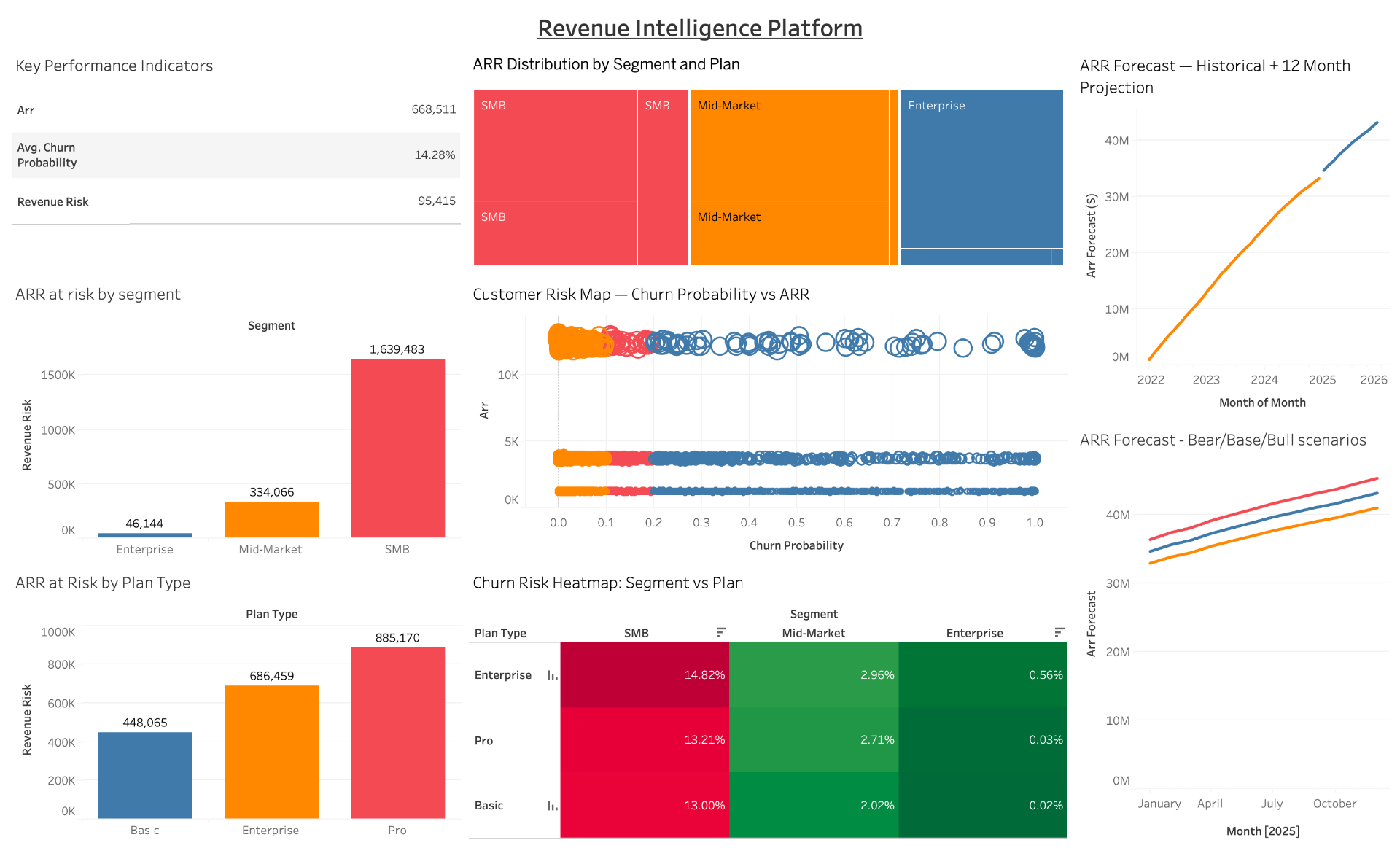Click the 2024 axis label in forecast chart
The height and width of the screenshot is (848, 1400).
click(1264, 380)
